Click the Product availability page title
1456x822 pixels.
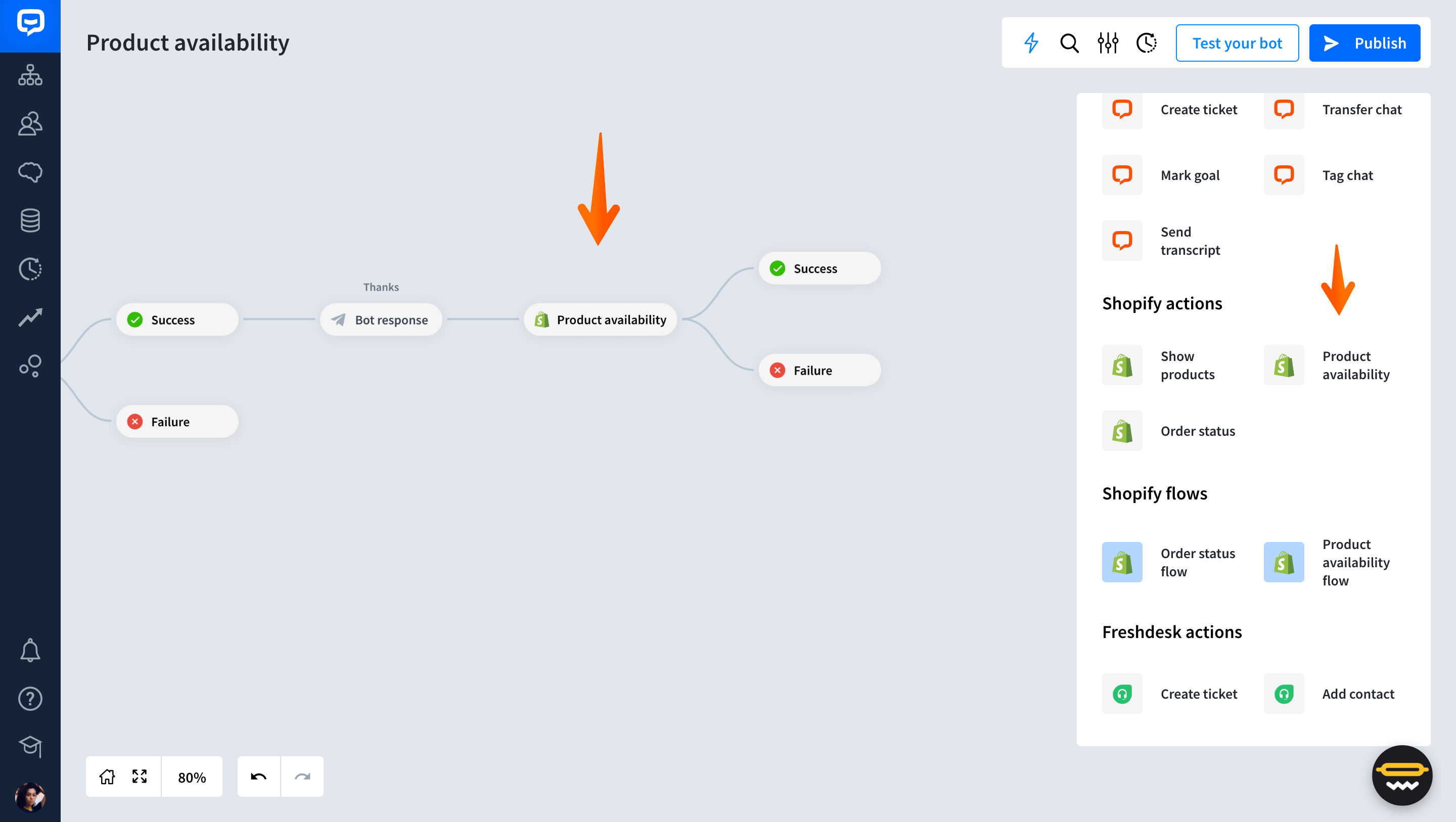tap(188, 43)
